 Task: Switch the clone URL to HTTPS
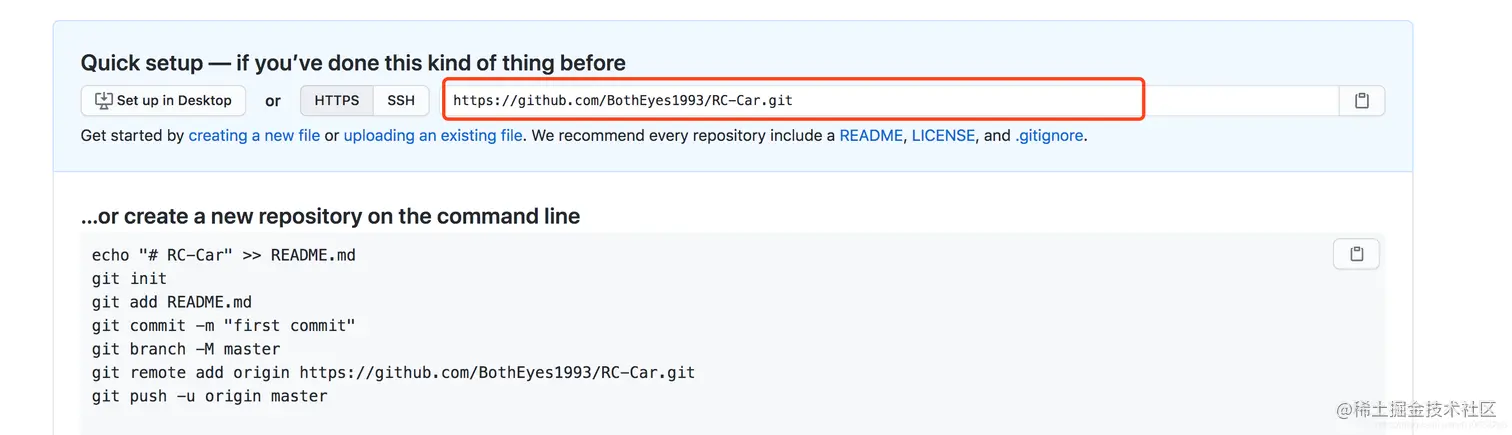point(337,101)
